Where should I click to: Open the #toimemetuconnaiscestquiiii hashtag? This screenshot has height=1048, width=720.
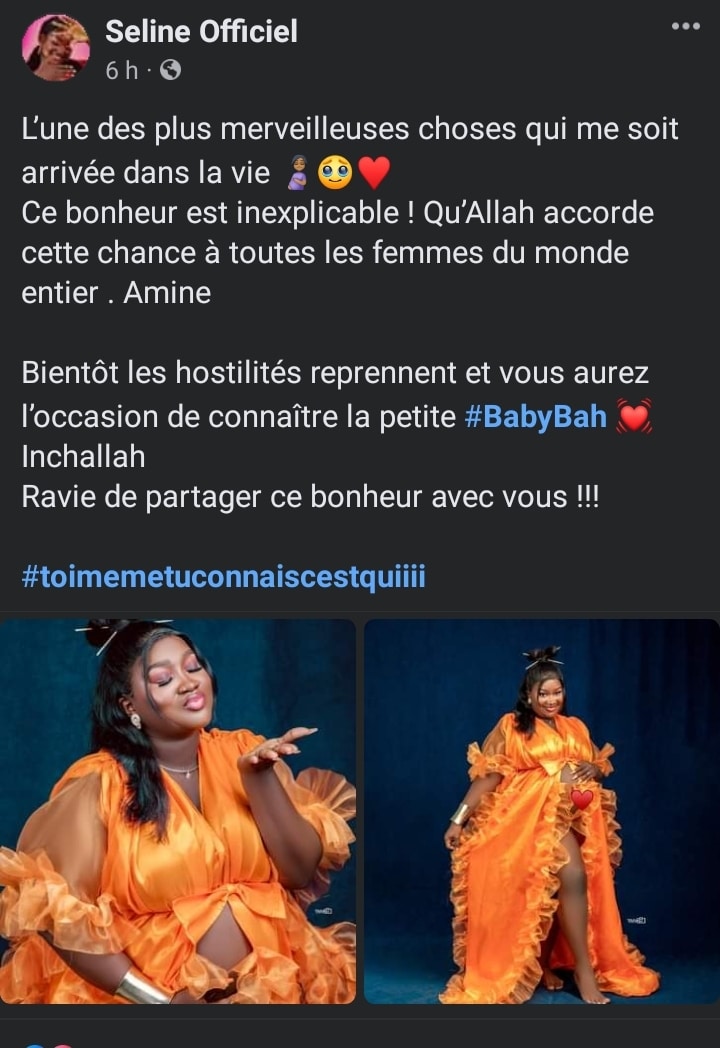click(223, 576)
